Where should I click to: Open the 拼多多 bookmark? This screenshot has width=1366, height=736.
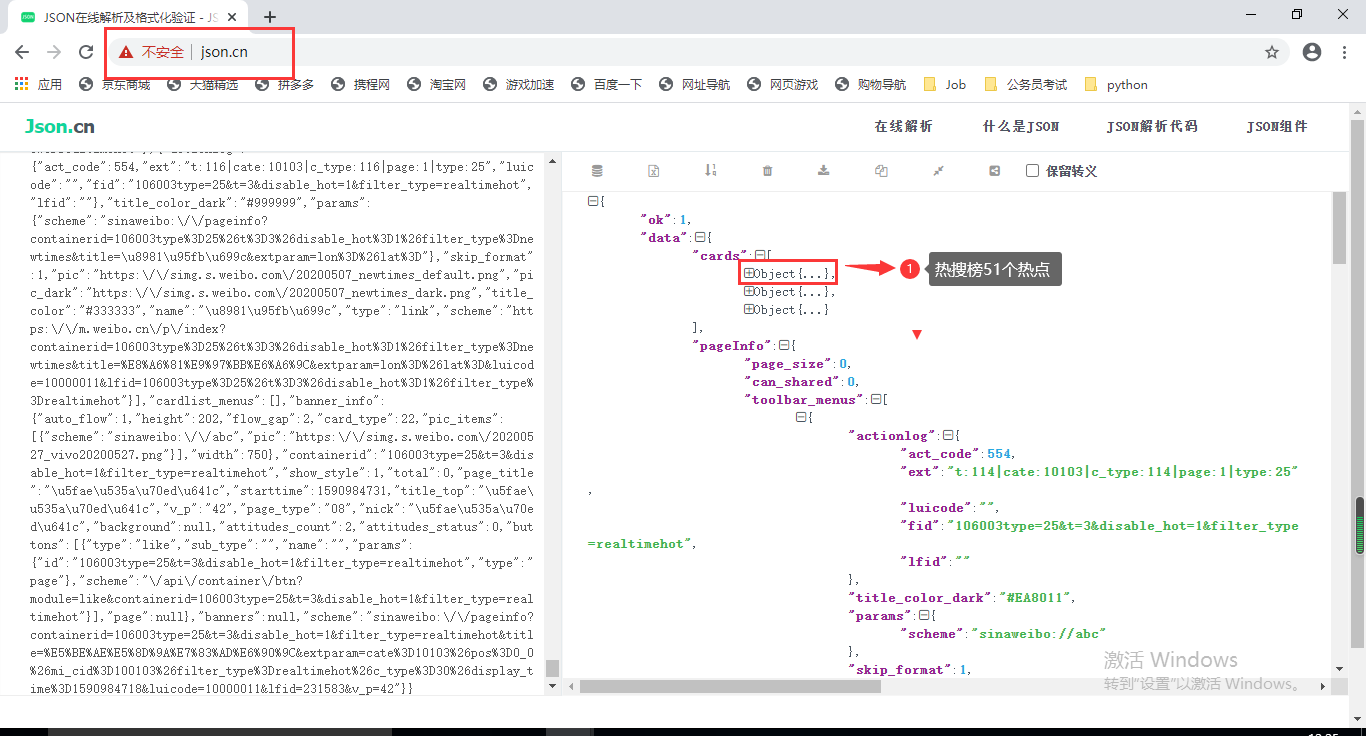285,85
